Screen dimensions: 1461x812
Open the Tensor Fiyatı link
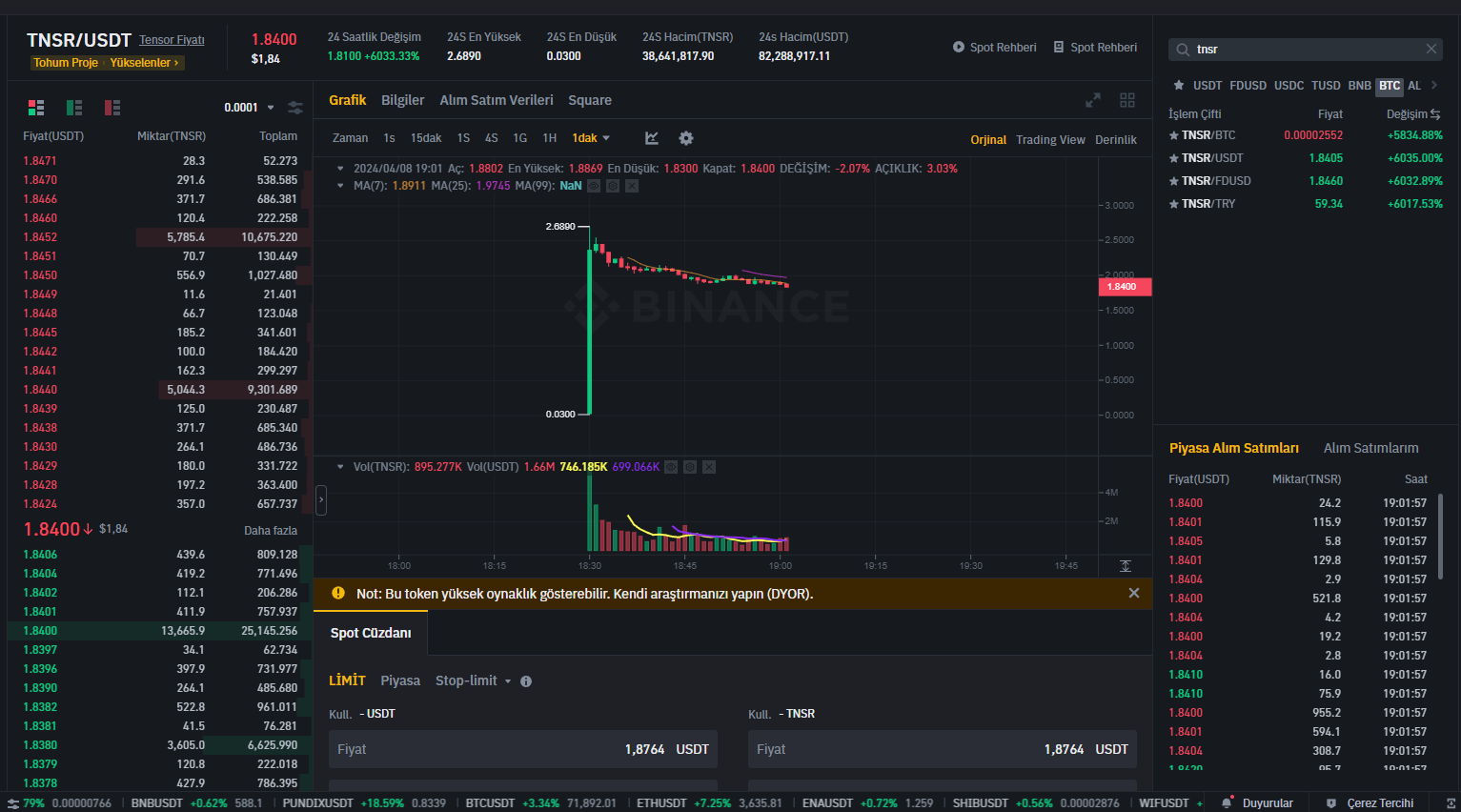[x=172, y=40]
